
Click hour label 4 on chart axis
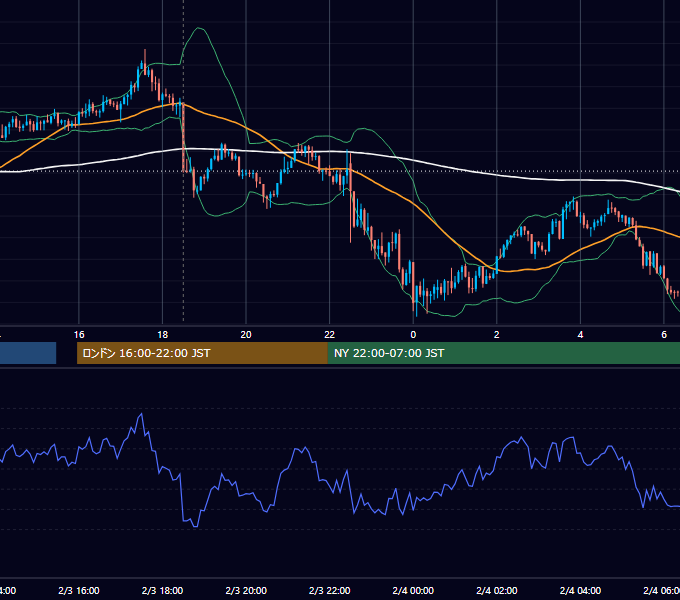(x=580, y=335)
